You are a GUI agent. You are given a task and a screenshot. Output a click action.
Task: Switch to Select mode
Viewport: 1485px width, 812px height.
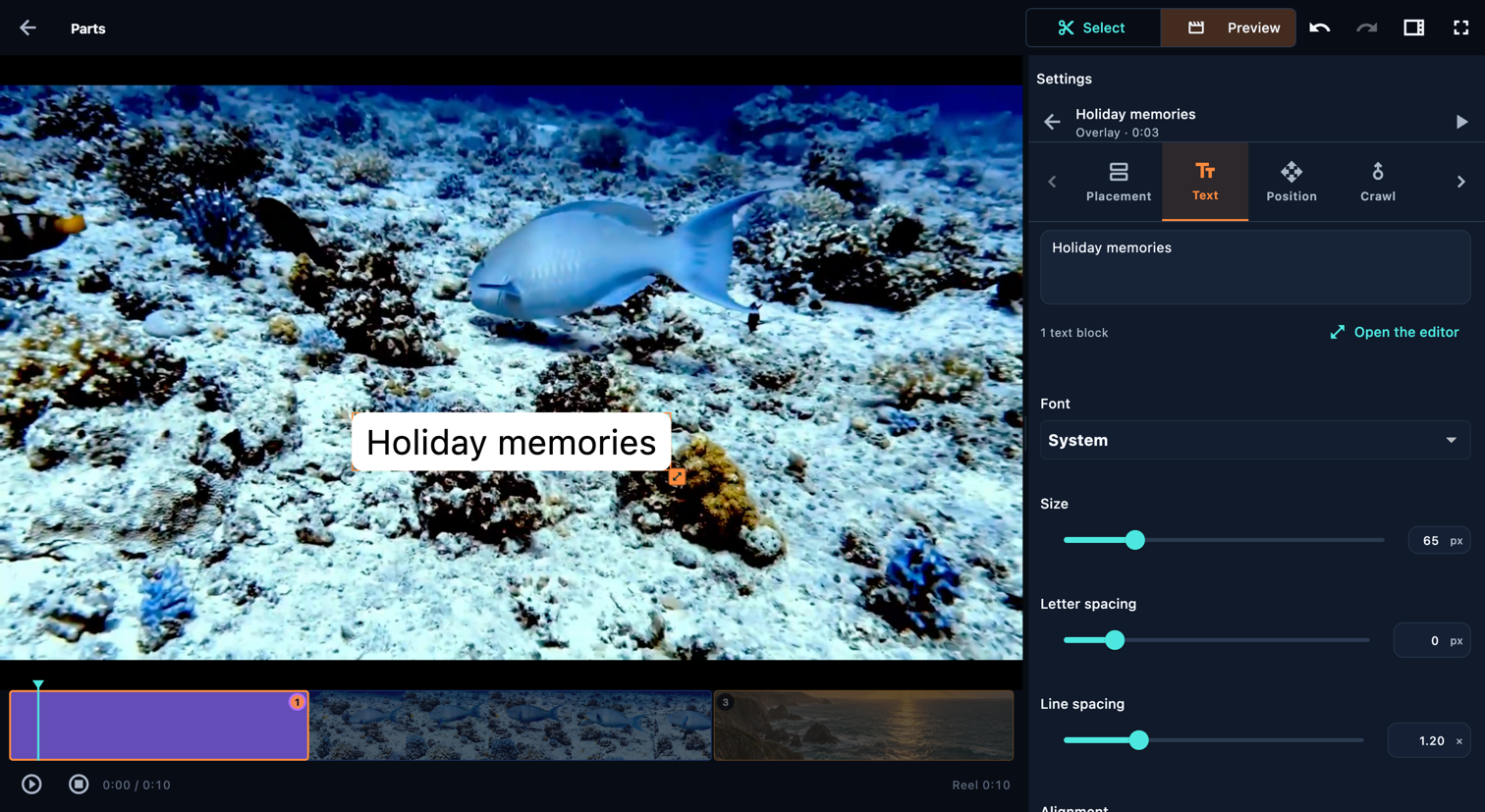1093,27
